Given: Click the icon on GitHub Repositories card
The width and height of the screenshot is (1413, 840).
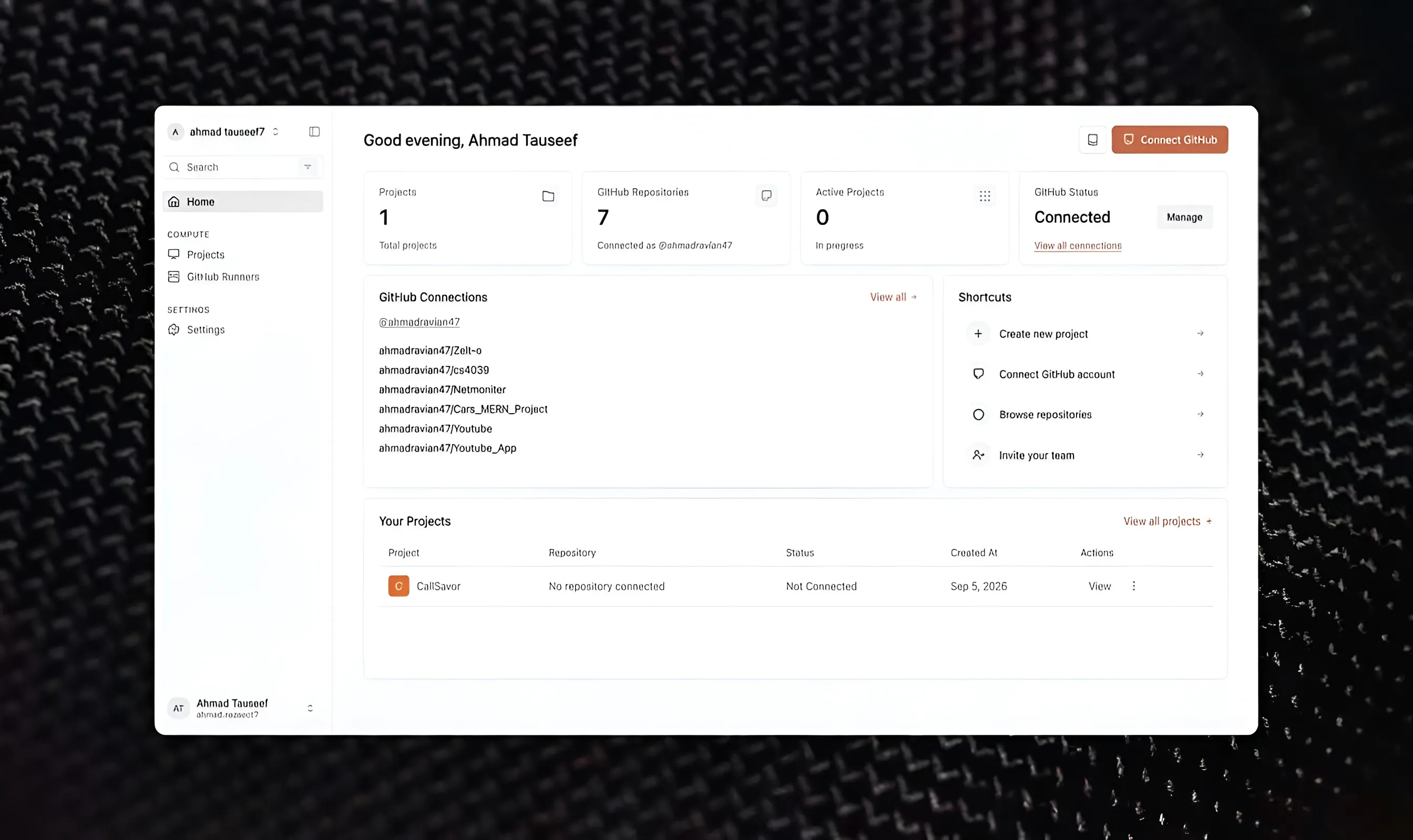Looking at the screenshot, I should (766, 196).
